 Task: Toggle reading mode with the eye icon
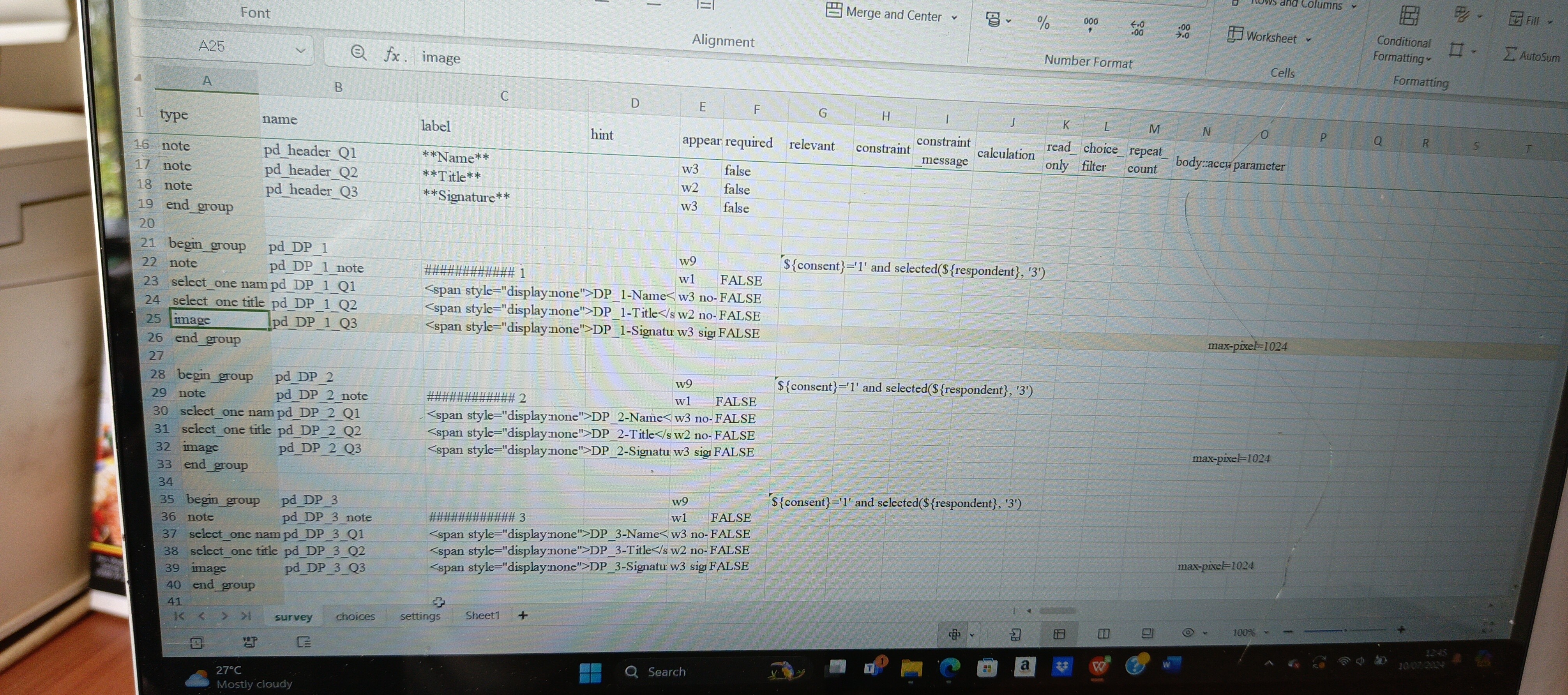1188,633
